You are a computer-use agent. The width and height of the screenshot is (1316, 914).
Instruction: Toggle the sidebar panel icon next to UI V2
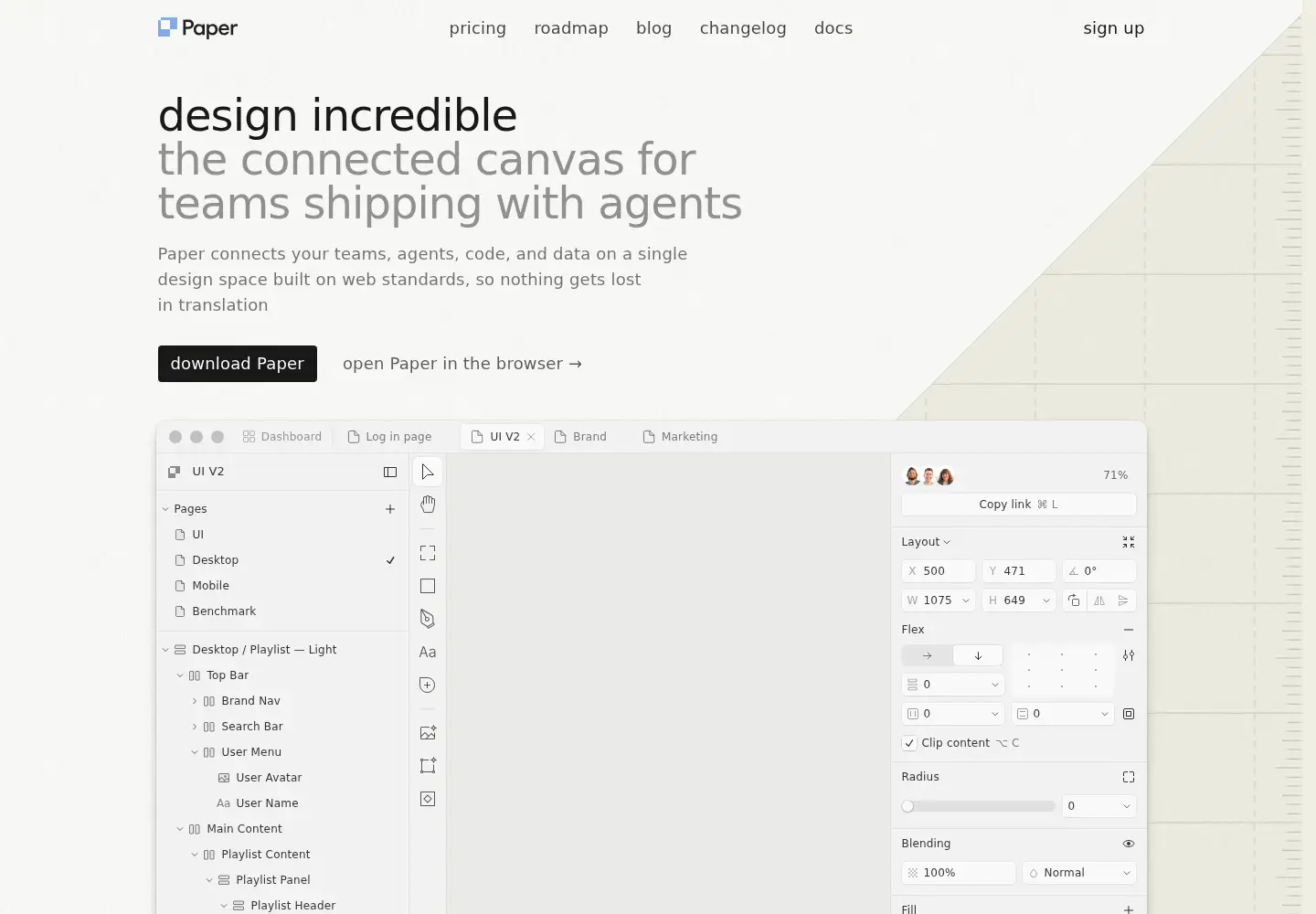pos(390,472)
